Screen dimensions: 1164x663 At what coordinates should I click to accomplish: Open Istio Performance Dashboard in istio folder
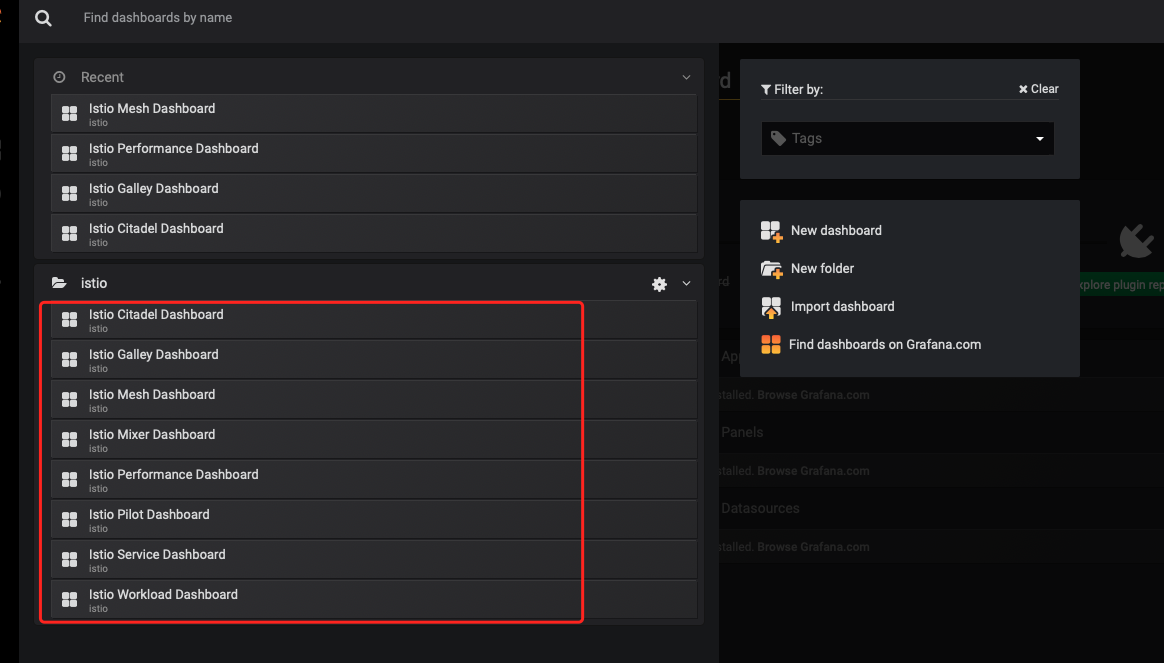click(x=373, y=480)
